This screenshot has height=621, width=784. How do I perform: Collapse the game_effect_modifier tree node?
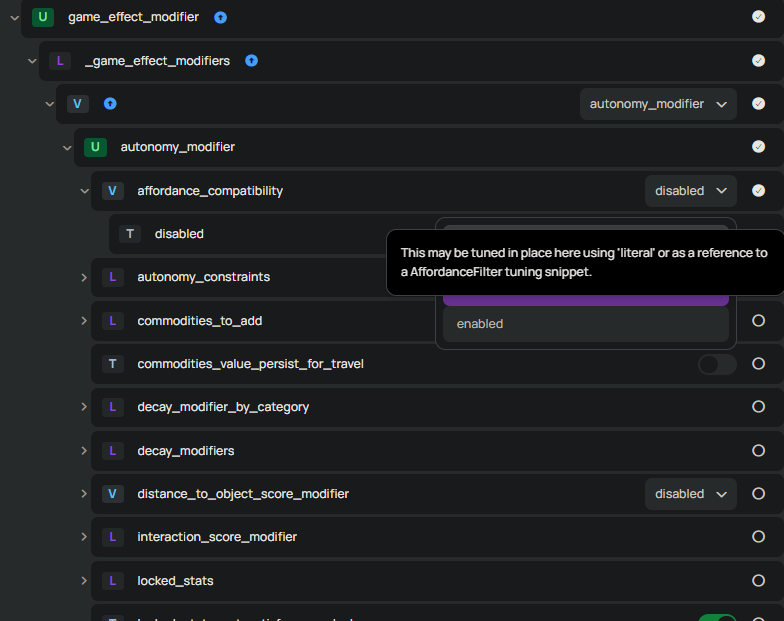15,17
